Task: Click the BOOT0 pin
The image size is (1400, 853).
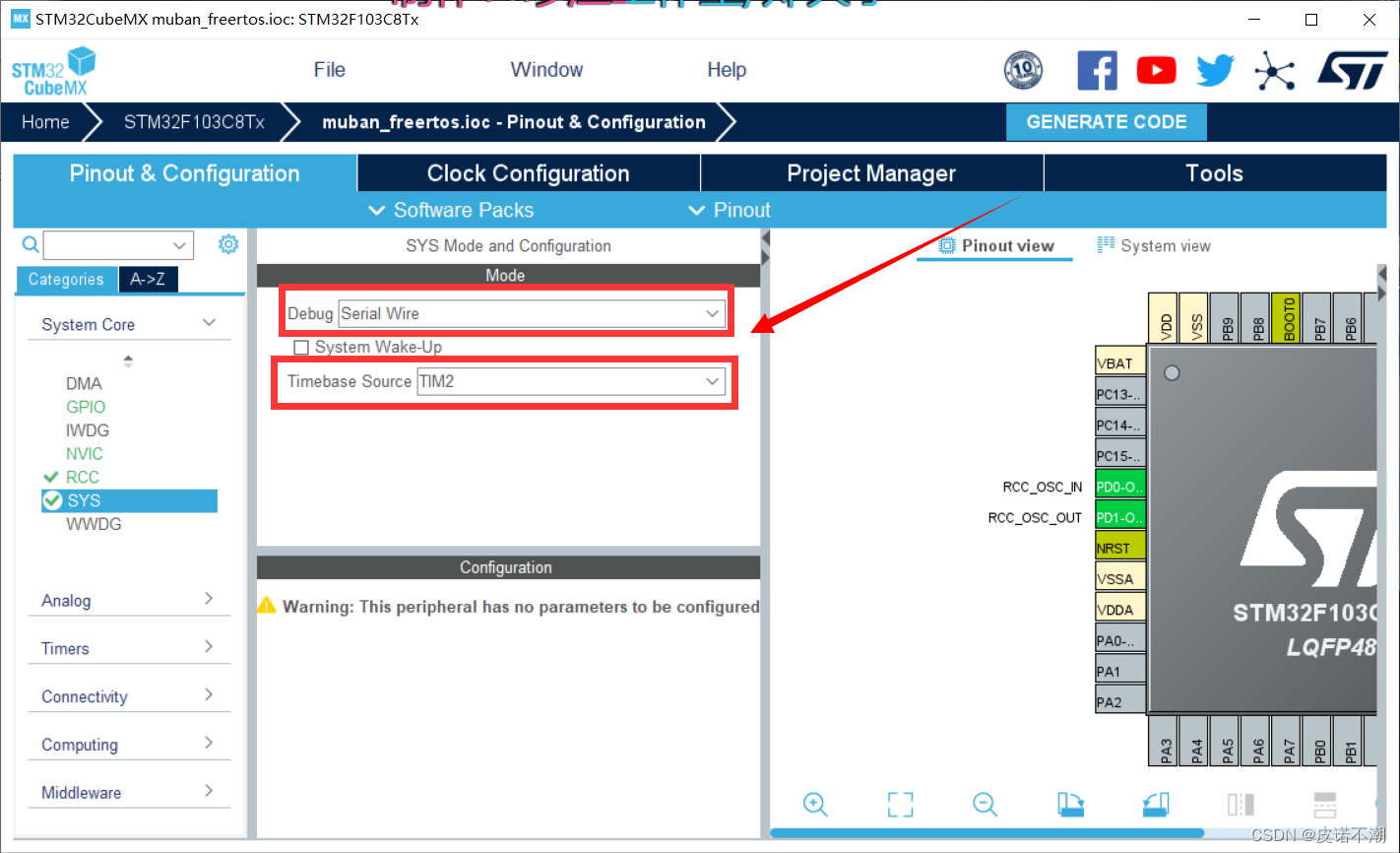Action: pyautogui.click(x=1288, y=317)
